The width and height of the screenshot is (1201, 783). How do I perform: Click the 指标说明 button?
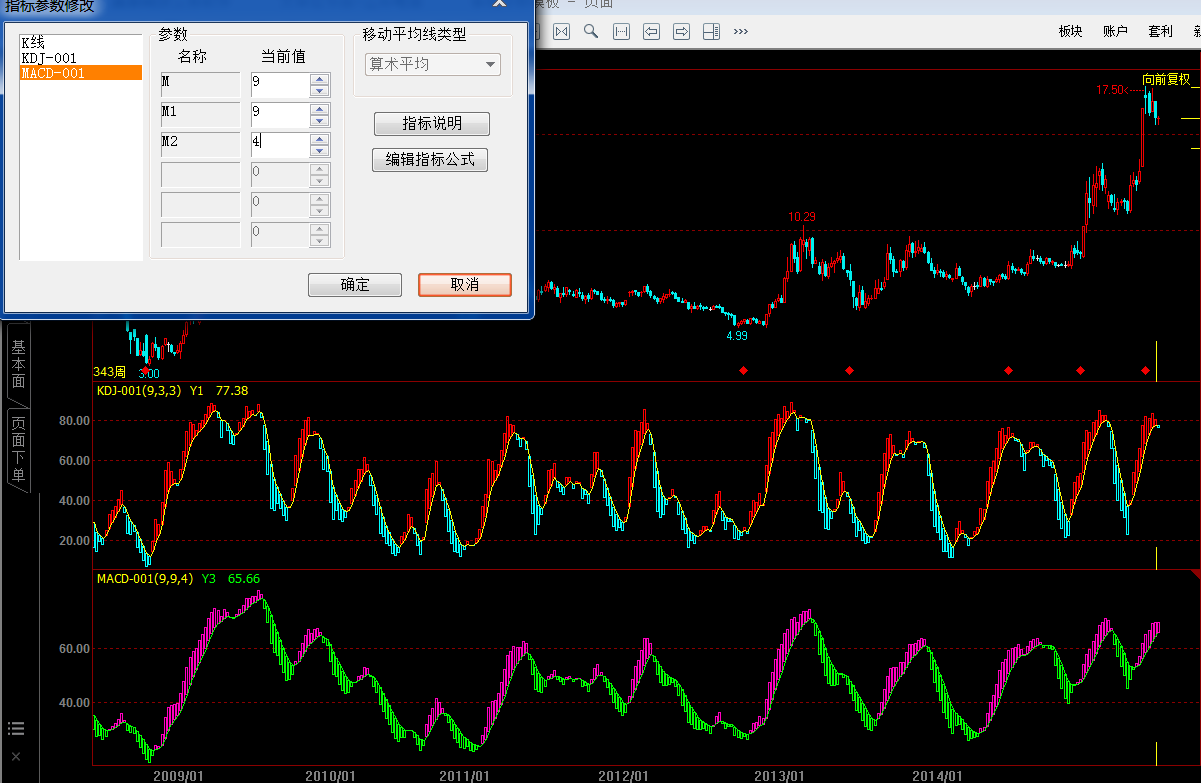point(432,124)
